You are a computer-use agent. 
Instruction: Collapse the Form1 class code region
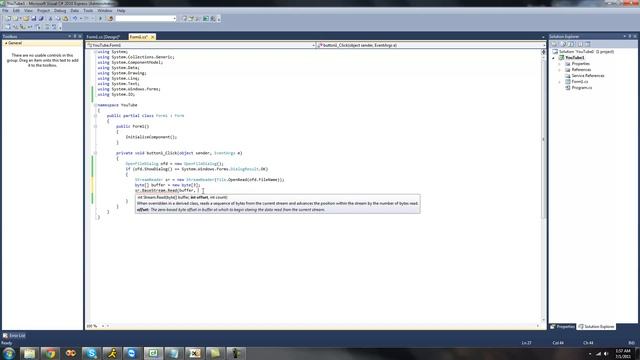(x=95, y=116)
